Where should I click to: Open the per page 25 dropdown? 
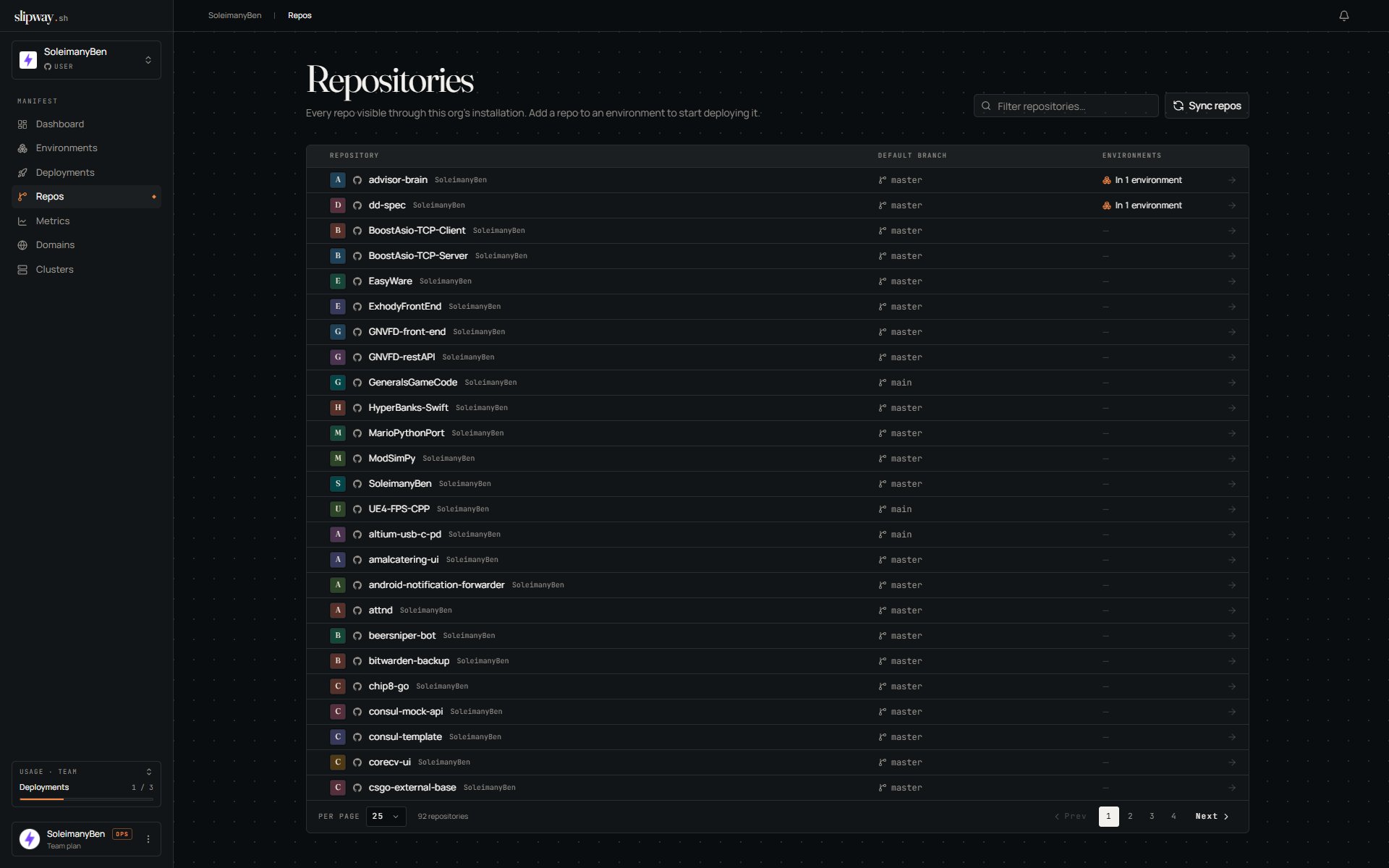pyautogui.click(x=386, y=816)
